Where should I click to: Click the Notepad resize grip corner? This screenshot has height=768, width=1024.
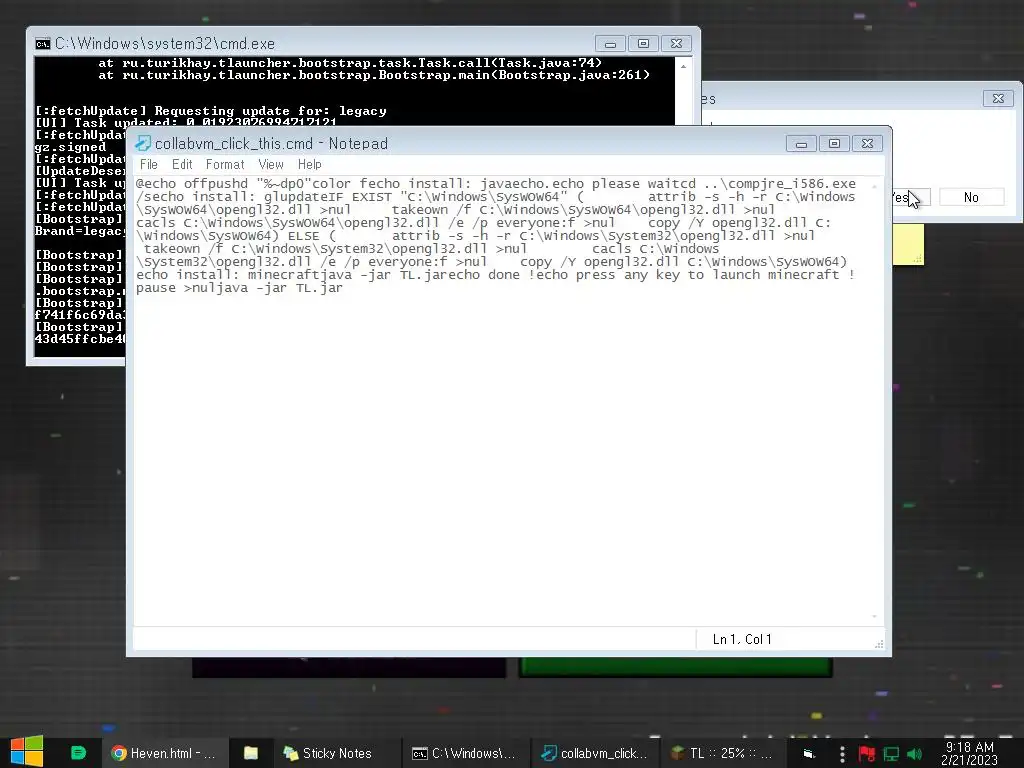pyautogui.click(x=879, y=643)
